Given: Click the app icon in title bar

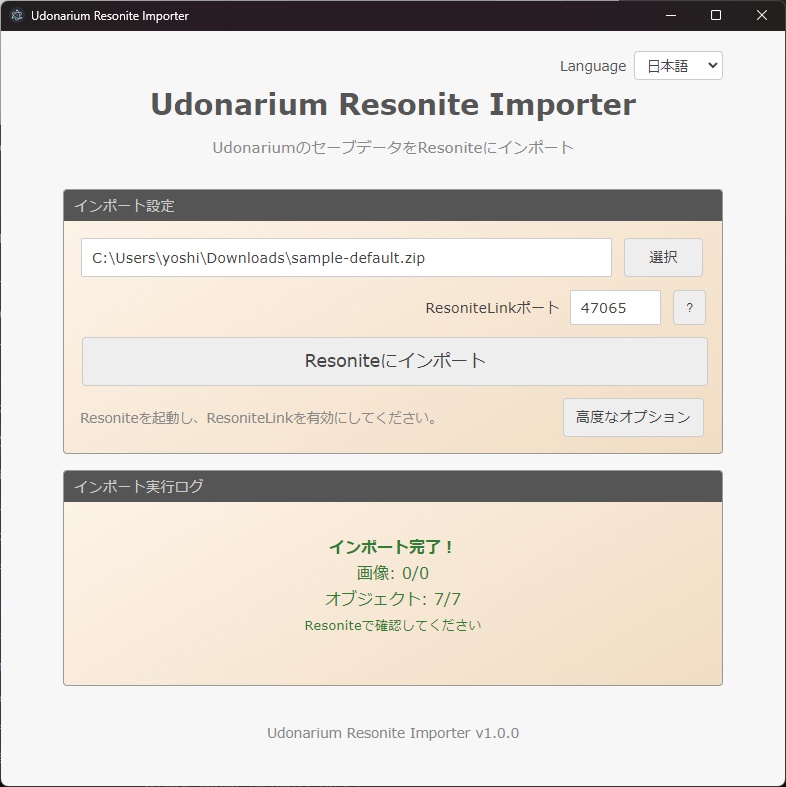Looking at the screenshot, I should point(17,16).
